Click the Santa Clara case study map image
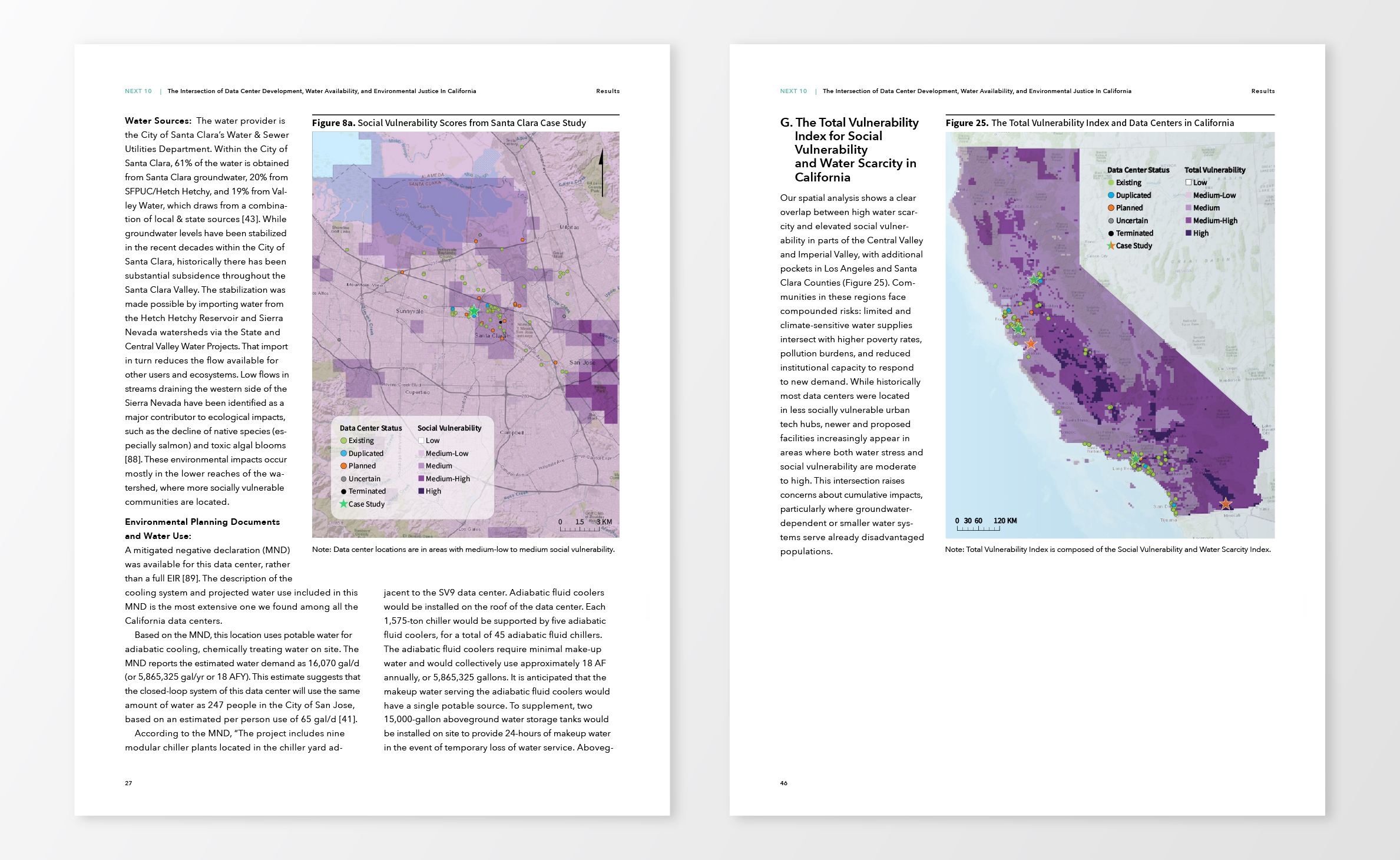 [x=466, y=335]
